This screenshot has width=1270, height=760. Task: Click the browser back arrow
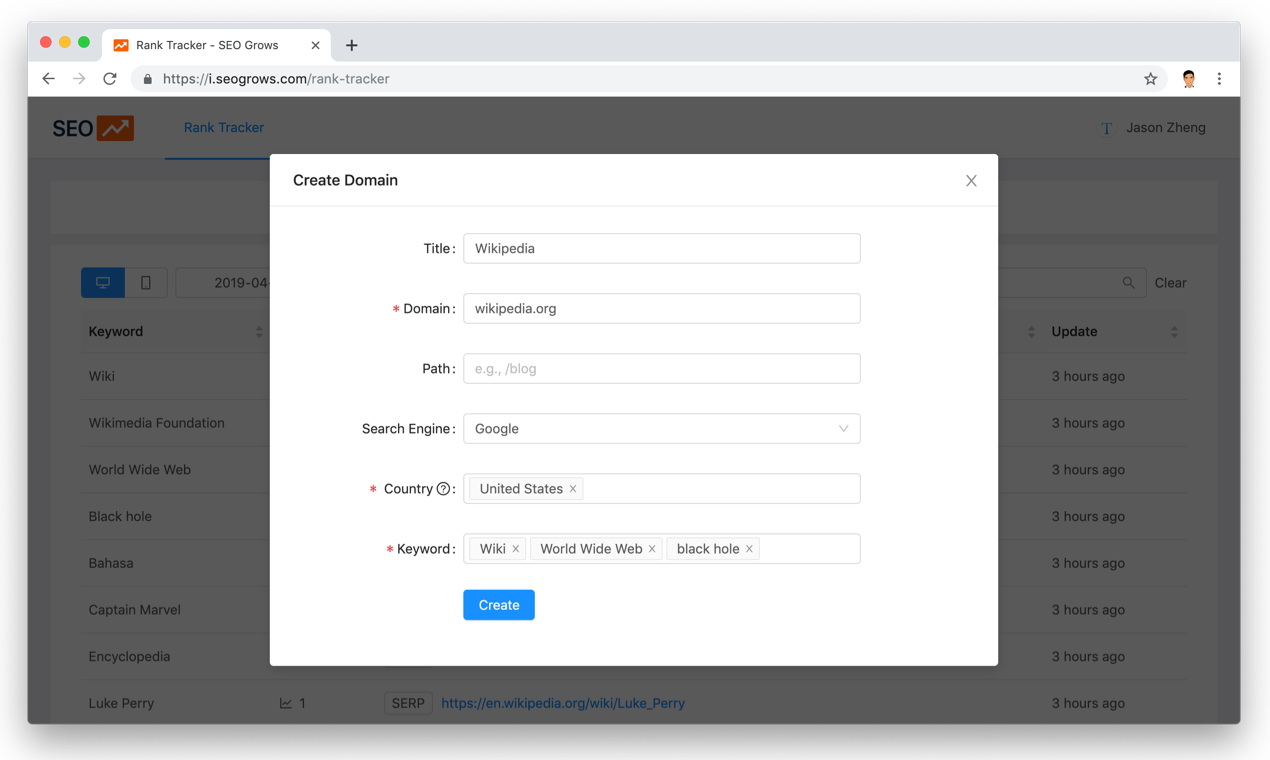coord(48,79)
